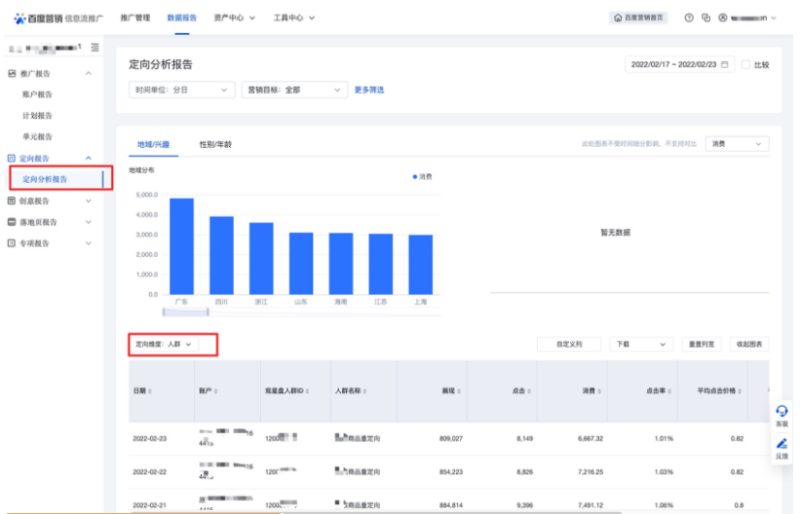Click the 自定义列 button
The width and height of the screenshot is (800, 514).
pyautogui.click(x=568, y=344)
